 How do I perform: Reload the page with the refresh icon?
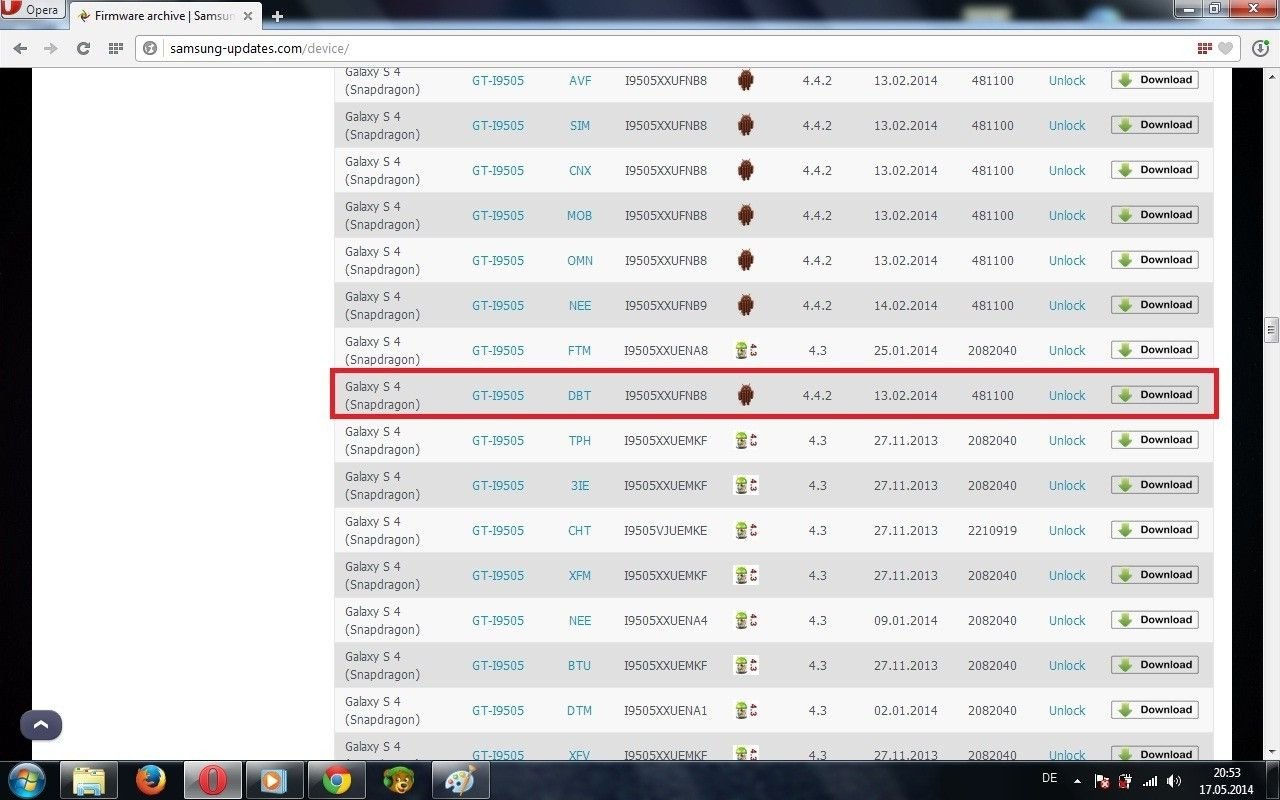(83, 48)
